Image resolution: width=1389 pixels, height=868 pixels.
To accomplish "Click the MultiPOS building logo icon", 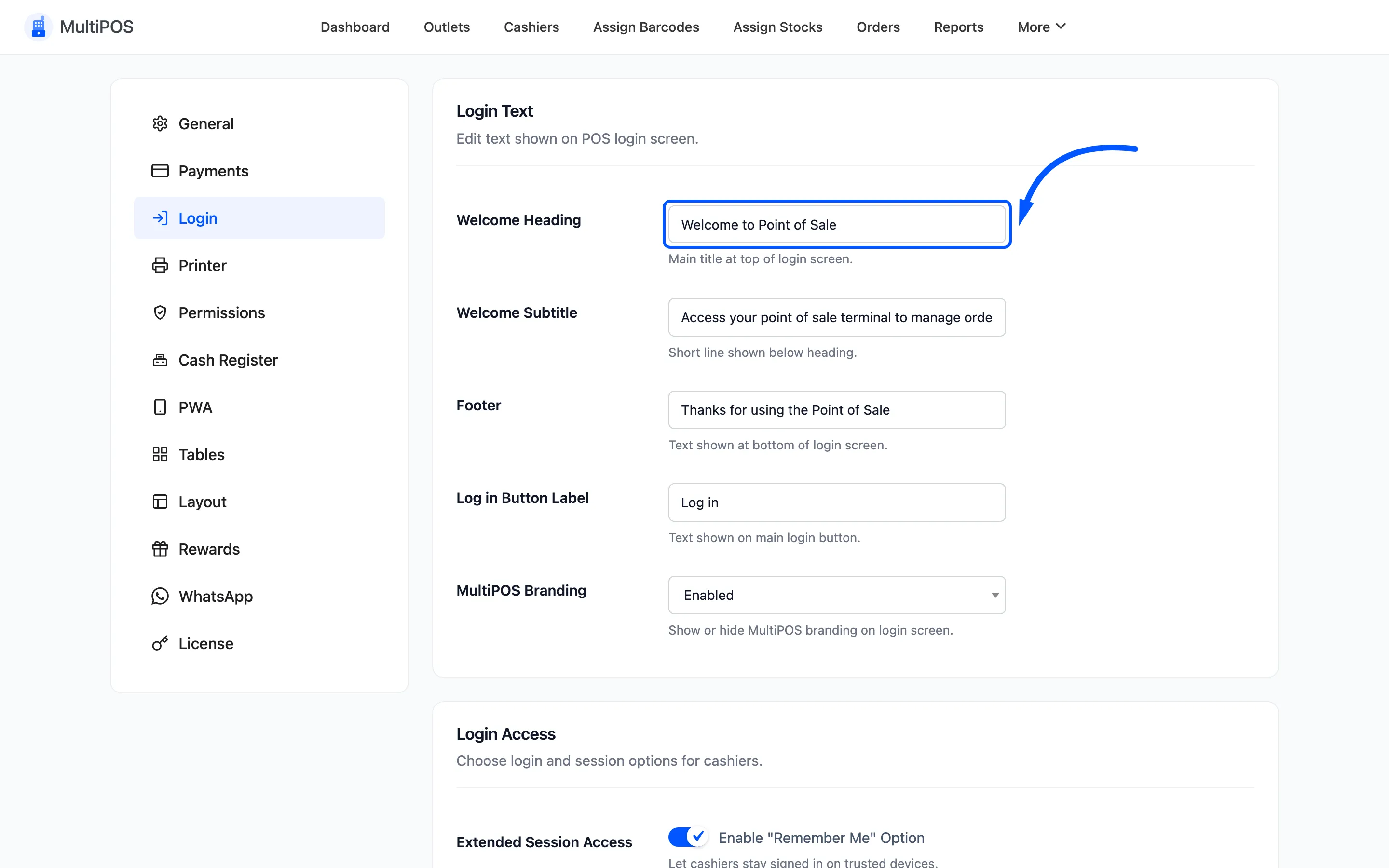I will 39,27.
